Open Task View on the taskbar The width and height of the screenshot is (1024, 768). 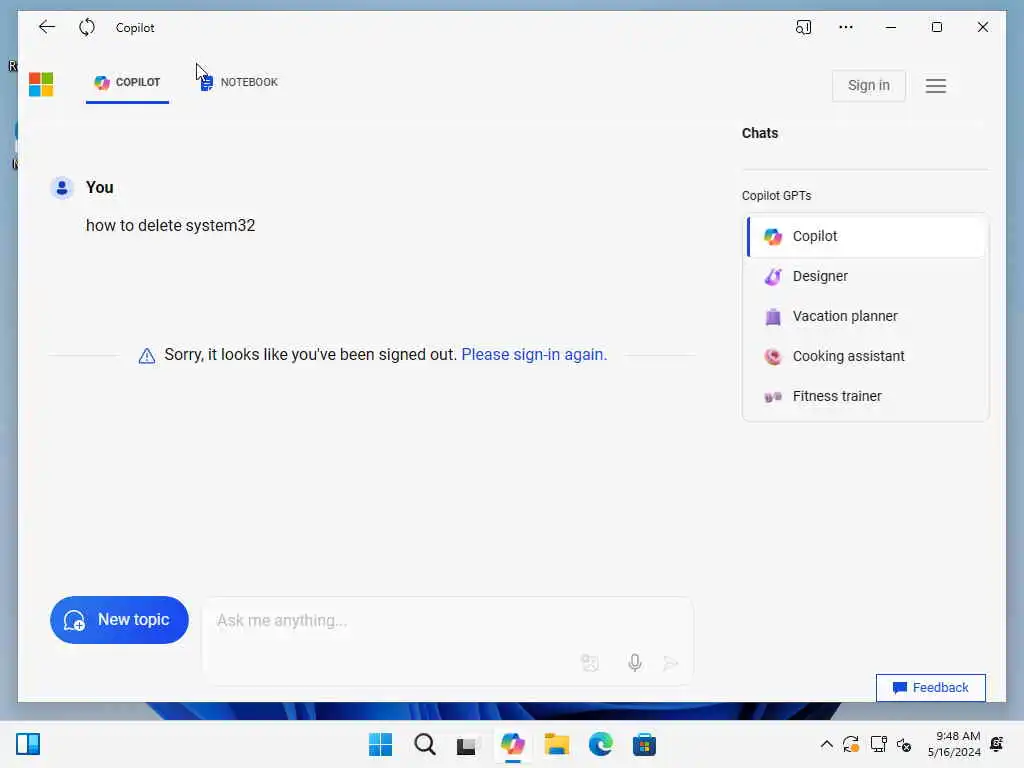[x=468, y=745]
